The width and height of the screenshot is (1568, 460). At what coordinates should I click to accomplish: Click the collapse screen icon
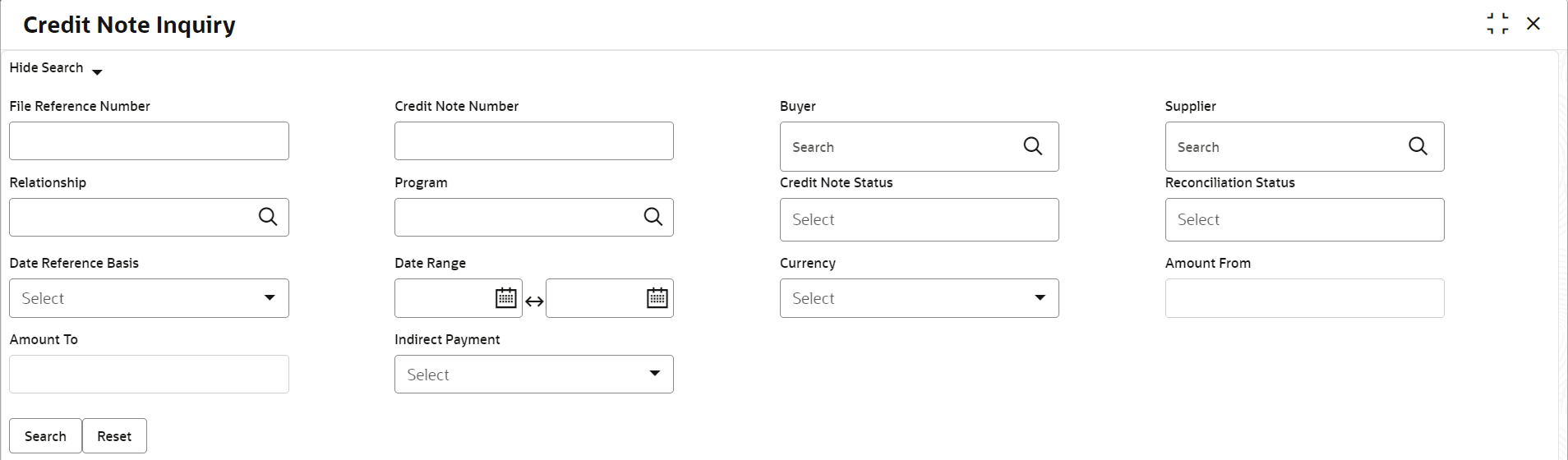[1497, 24]
